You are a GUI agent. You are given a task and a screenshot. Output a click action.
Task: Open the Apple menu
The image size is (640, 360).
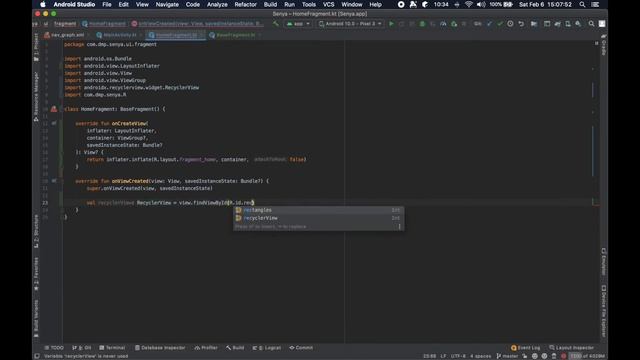point(42,4)
